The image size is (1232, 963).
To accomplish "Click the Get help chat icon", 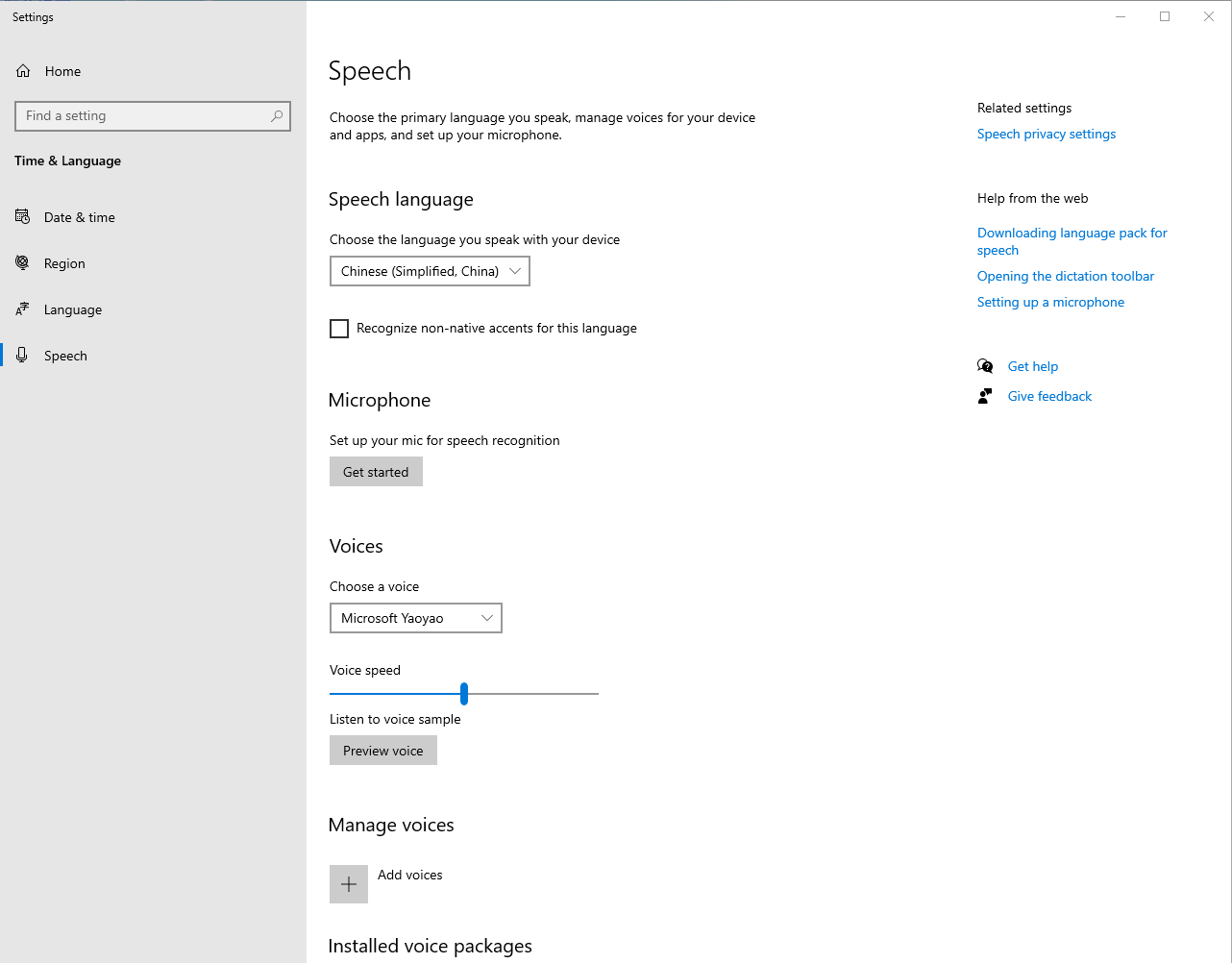I will 984,365.
